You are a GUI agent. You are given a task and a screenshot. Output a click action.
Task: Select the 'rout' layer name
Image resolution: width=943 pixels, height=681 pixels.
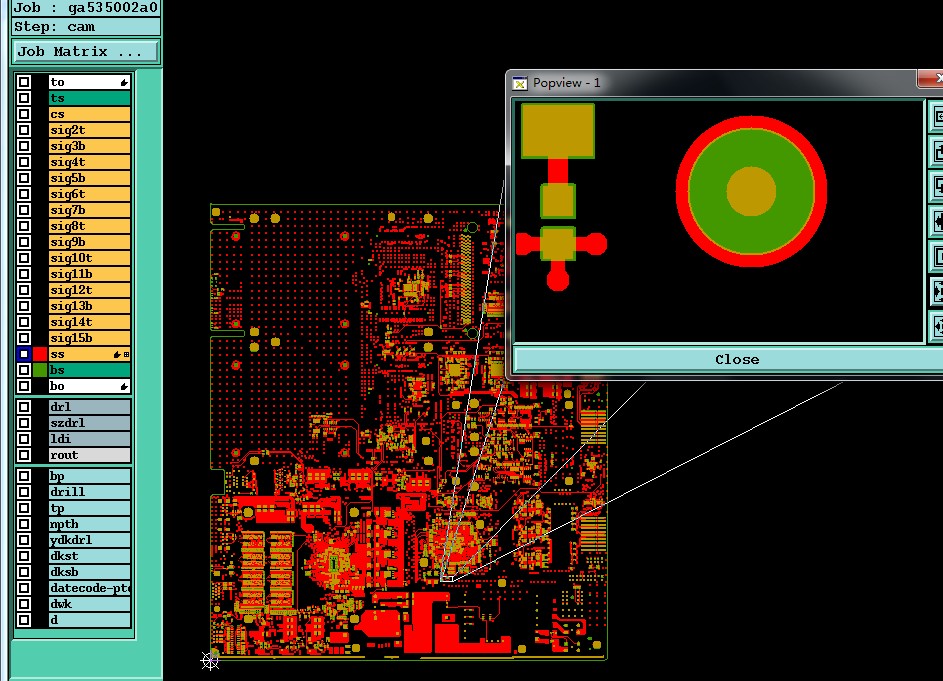pyautogui.click(x=89, y=455)
